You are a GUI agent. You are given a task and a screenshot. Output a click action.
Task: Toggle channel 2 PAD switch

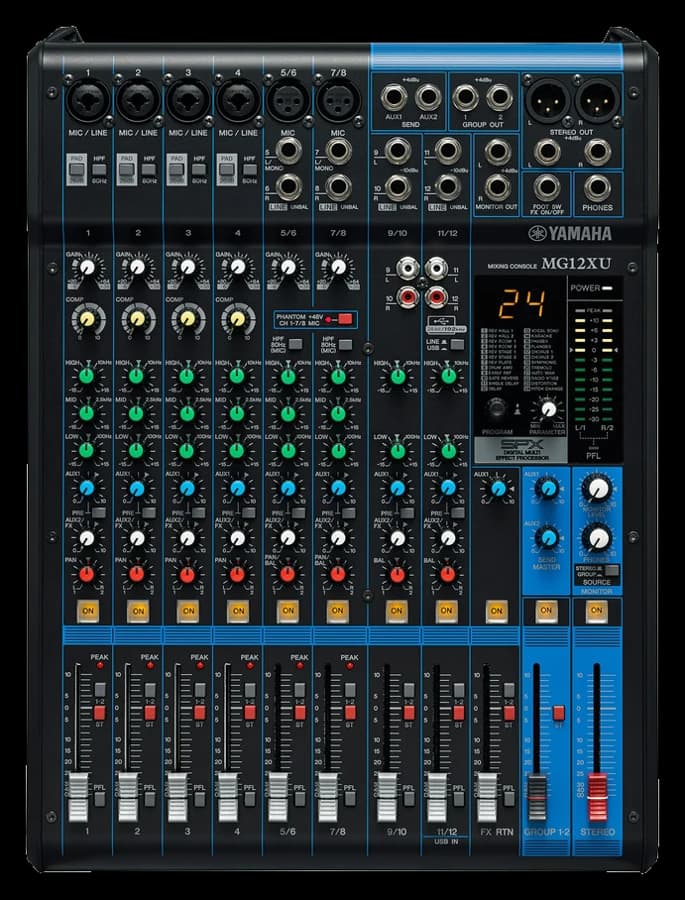(127, 169)
